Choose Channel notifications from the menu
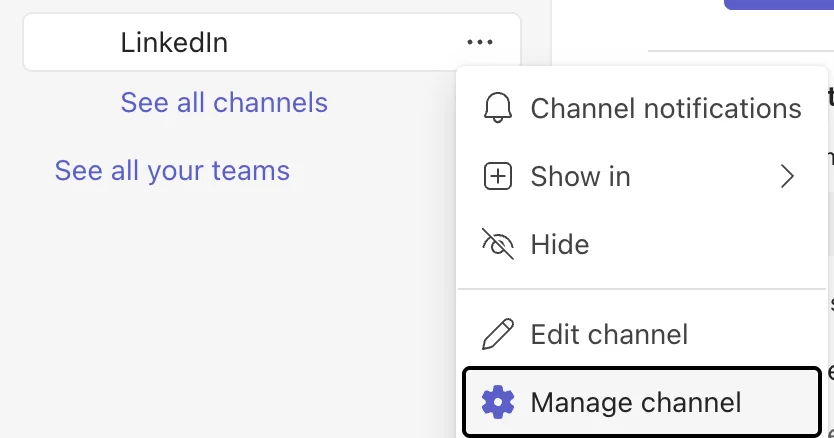Screen dimensions: 834x438 point(641,109)
